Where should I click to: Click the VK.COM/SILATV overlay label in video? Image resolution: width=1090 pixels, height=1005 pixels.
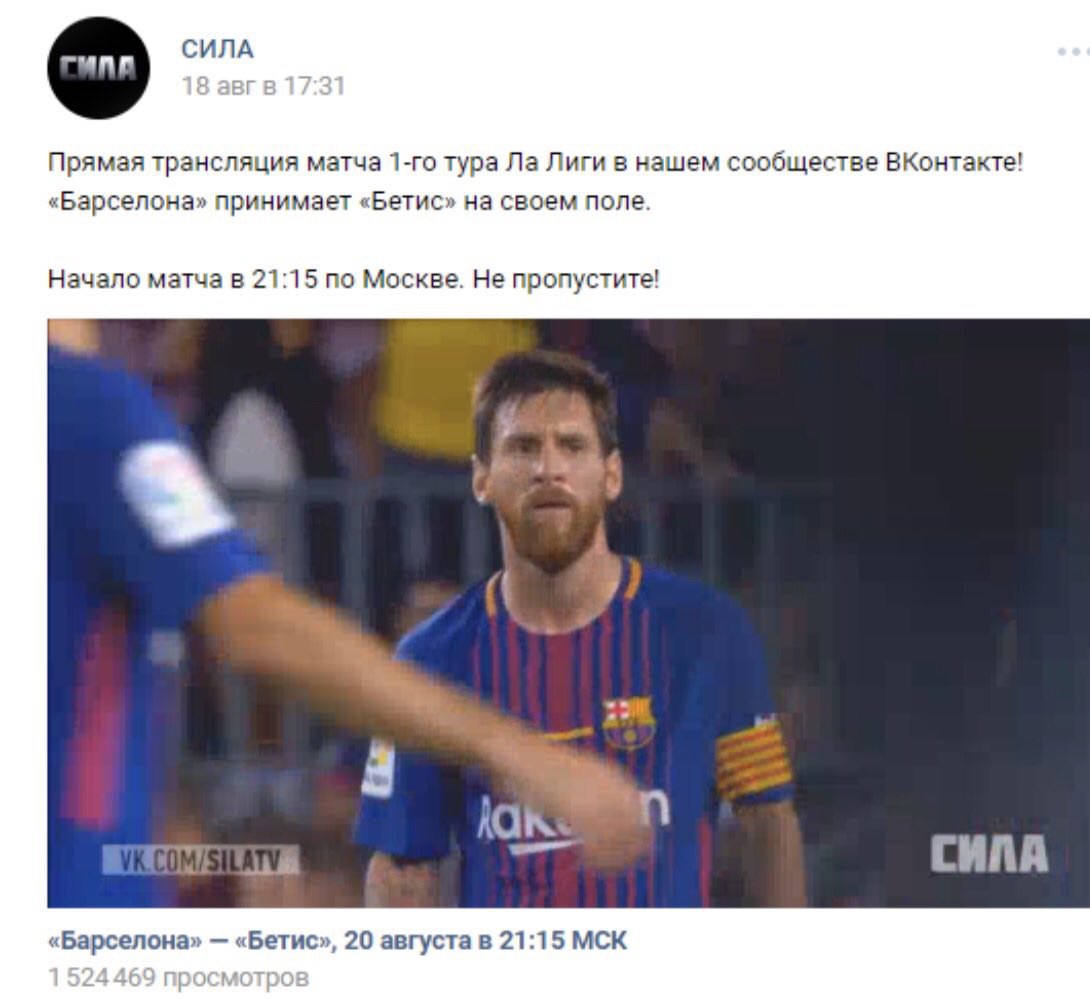pyautogui.click(x=201, y=860)
